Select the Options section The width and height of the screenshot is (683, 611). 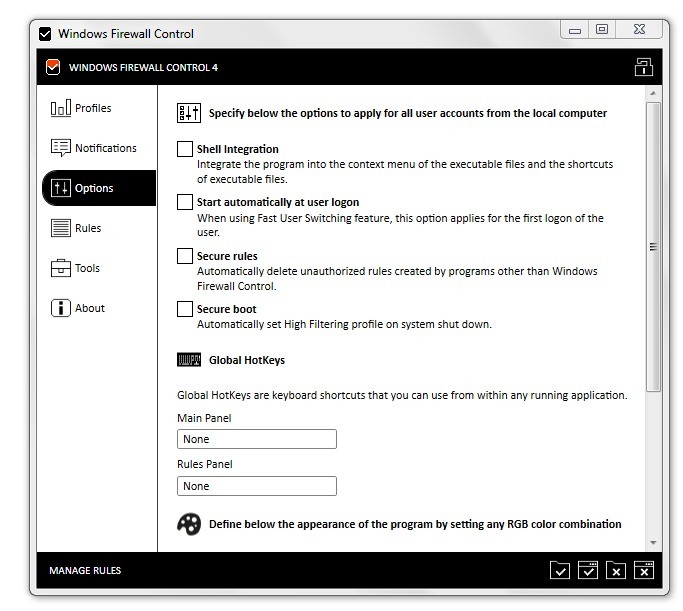[x=99, y=188]
